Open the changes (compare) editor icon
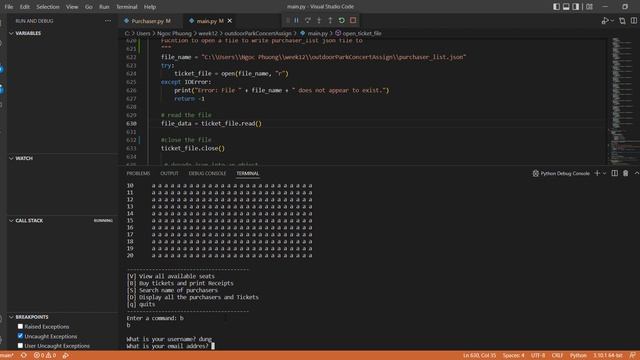Screen dimensions: 640x360 pos(622,21)
